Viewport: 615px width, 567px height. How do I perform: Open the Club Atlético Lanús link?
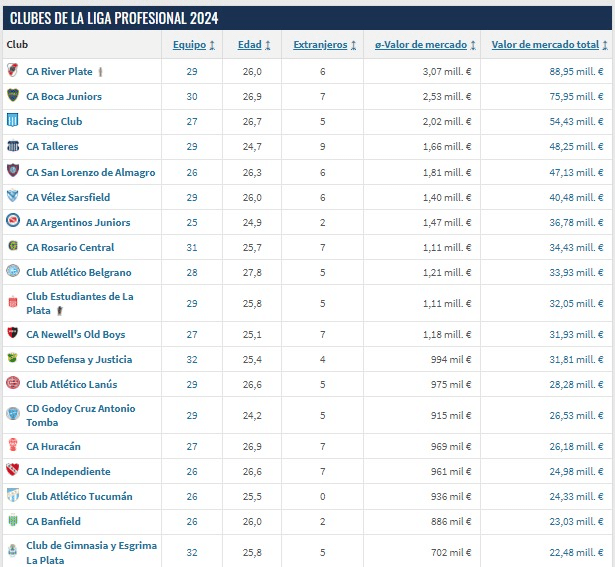pyautogui.click(x=72, y=384)
